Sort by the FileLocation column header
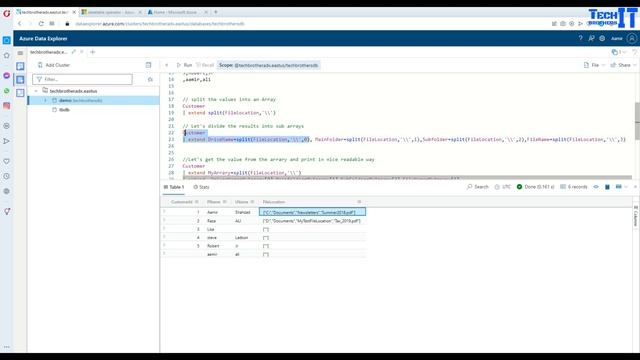The height and width of the screenshot is (360, 640). [x=274, y=202]
